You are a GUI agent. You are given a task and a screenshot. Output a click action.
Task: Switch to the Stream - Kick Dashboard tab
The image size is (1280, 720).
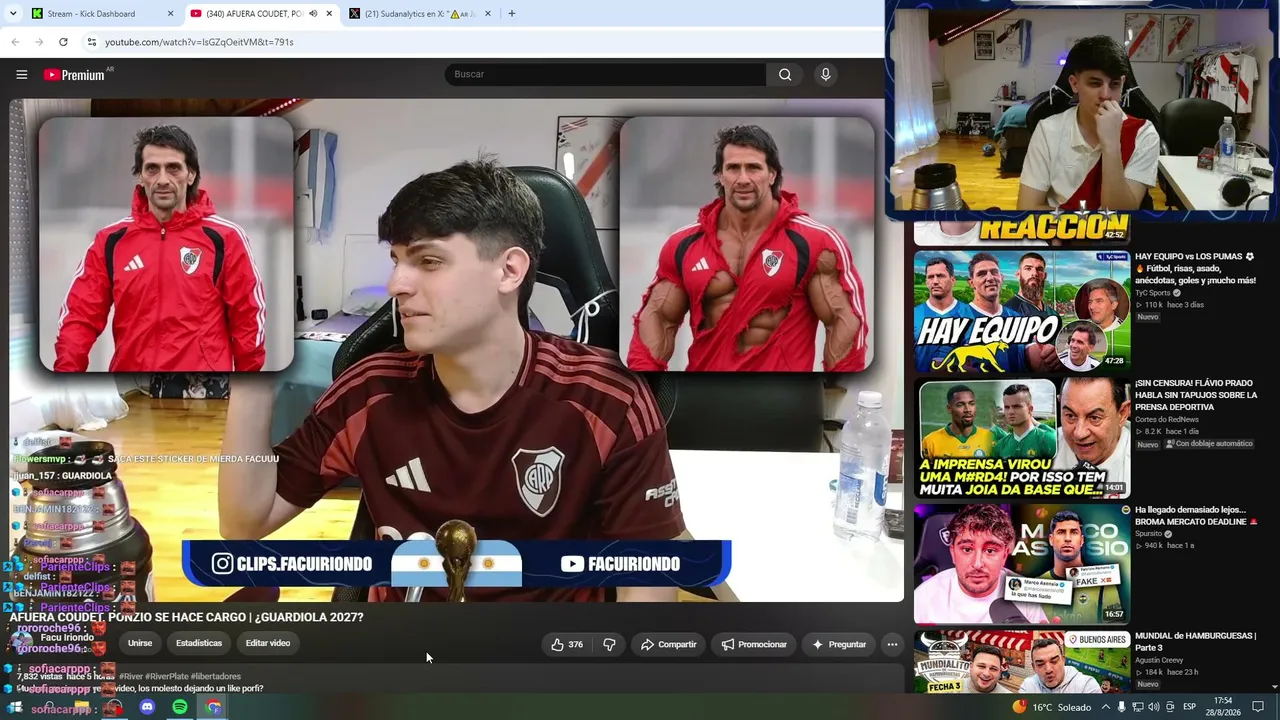click(102, 14)
